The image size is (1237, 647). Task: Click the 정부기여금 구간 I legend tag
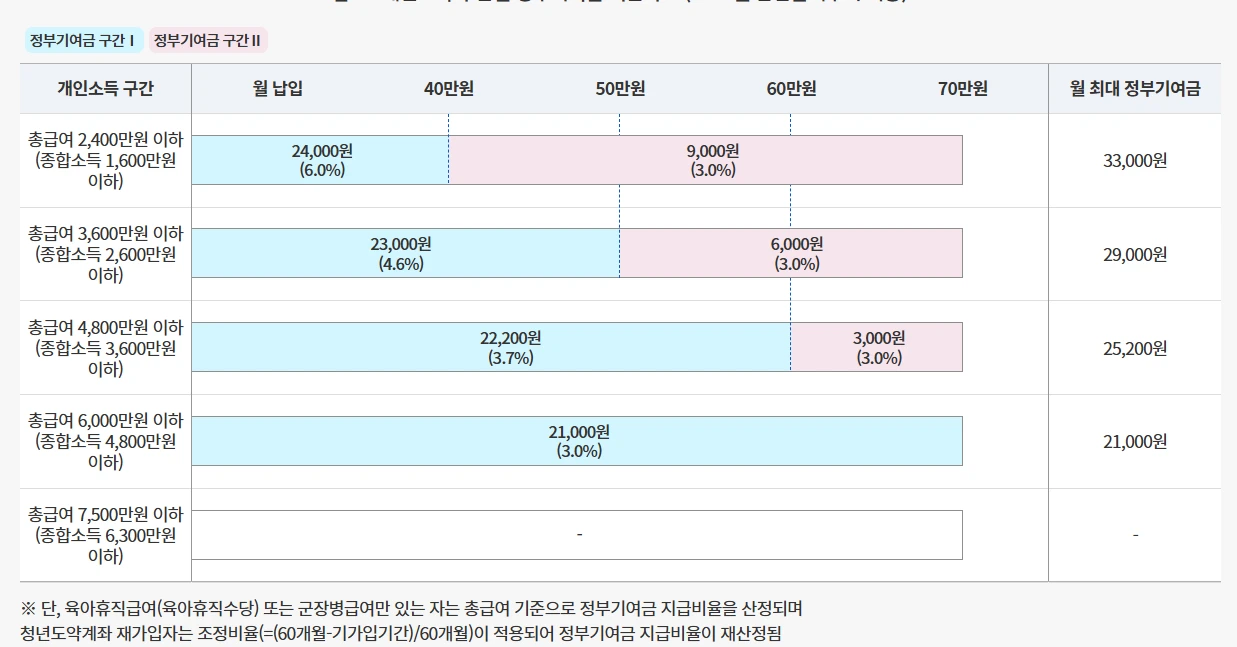click(83, 41)
